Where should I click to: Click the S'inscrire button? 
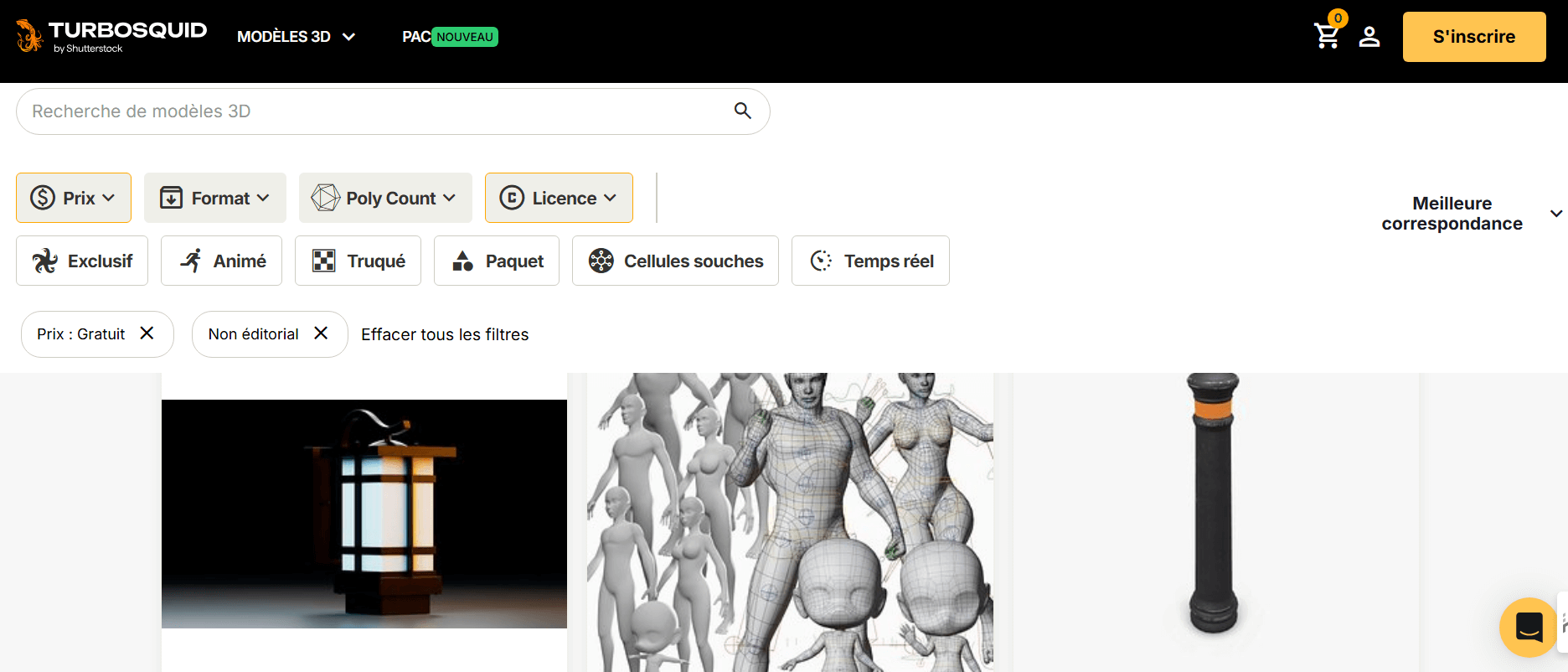(1473, 37)
